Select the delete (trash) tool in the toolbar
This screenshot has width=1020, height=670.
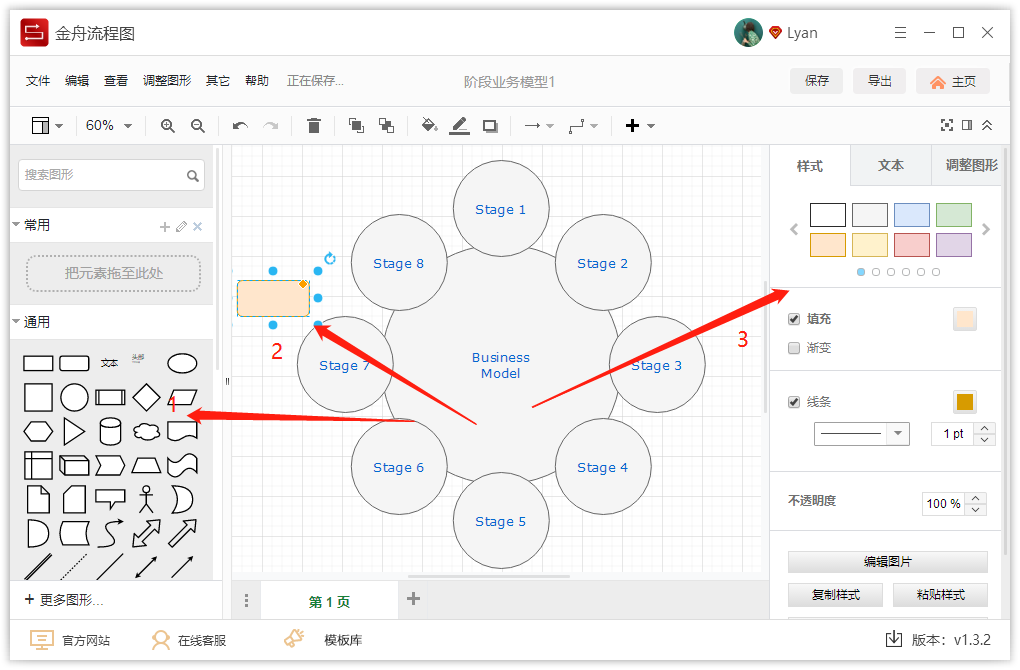[314, 125]
